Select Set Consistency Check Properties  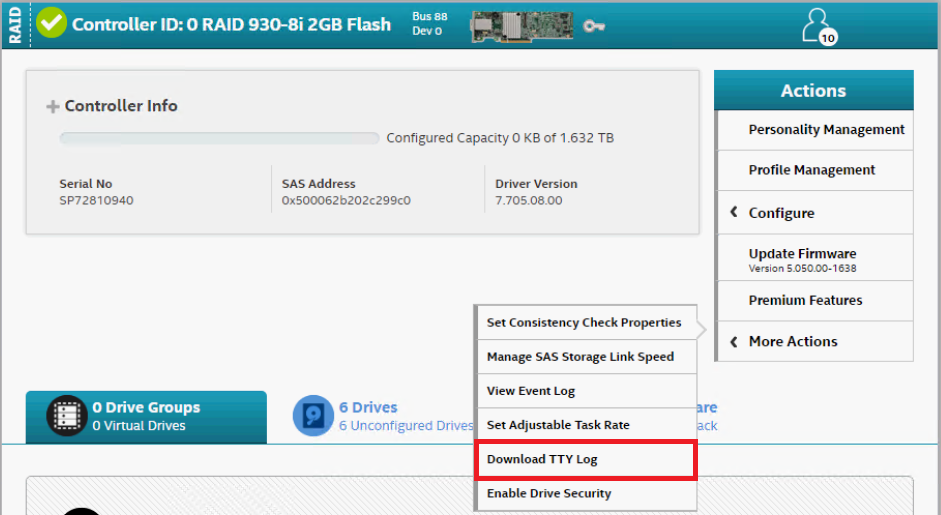click(584, 323)
